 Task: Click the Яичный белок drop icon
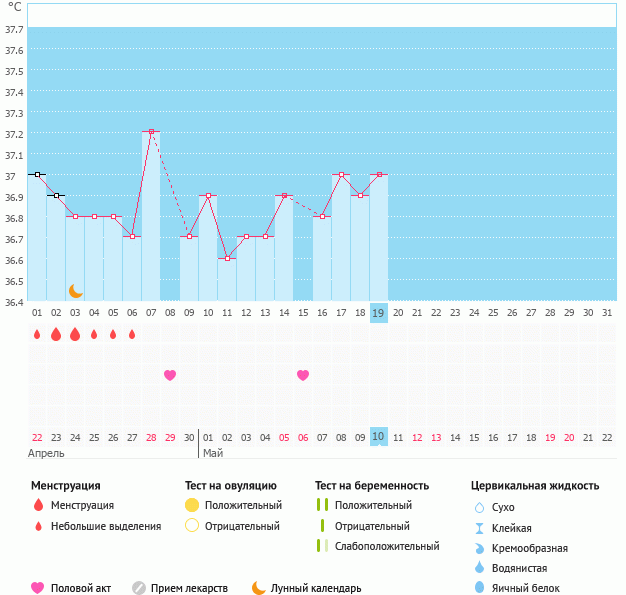pos(479,588)
